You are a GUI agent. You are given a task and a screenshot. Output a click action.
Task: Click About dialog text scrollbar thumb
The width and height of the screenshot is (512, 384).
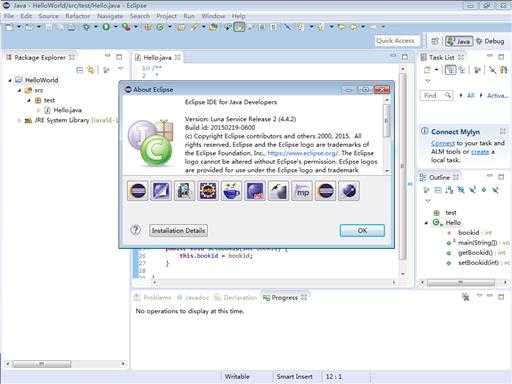387,121
